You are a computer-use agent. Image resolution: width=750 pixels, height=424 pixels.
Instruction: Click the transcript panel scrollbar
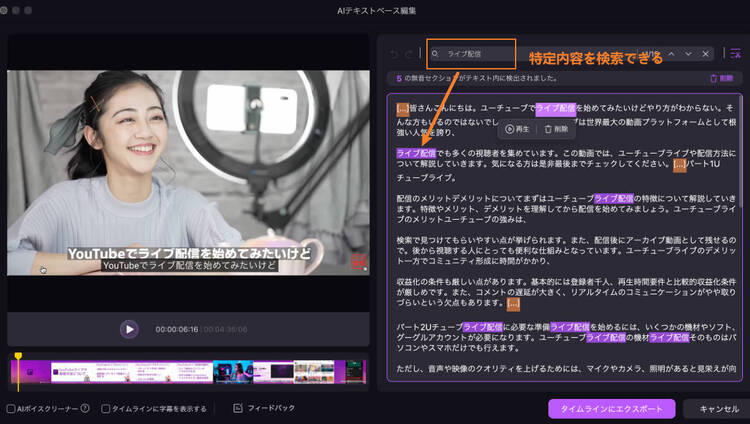click(x=740, y=151)
